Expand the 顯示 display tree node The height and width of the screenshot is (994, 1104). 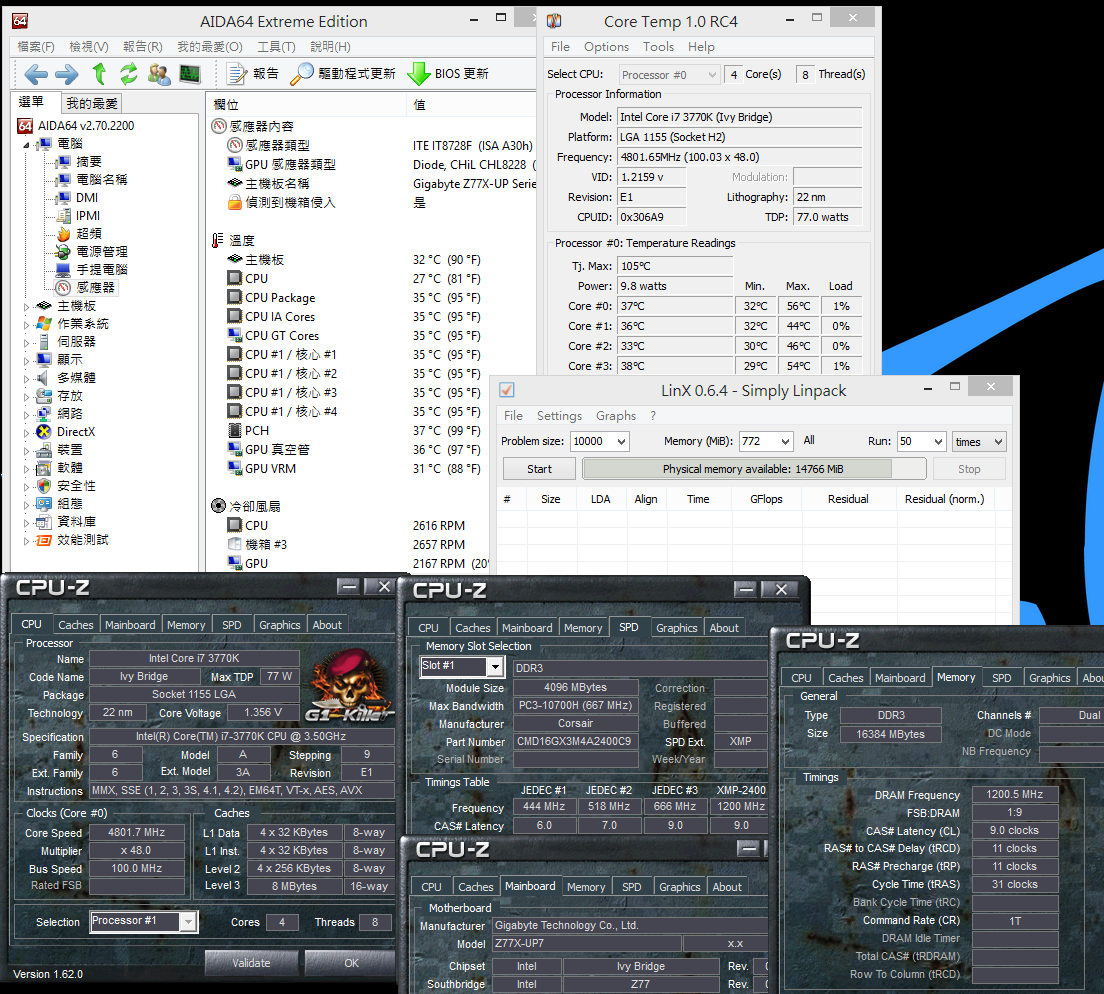pos(26,360)
